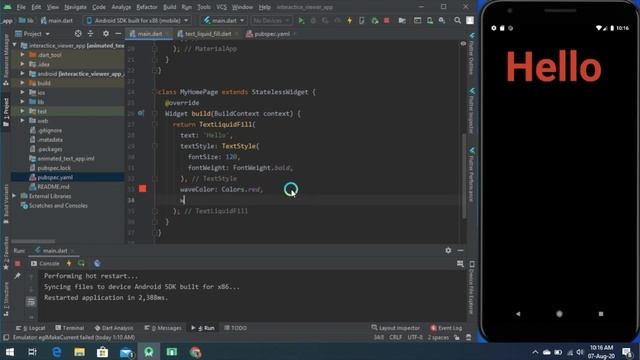Click the editor vertical scrollbar
This screenshot has width=640, height=360.
tap(464, 176)
